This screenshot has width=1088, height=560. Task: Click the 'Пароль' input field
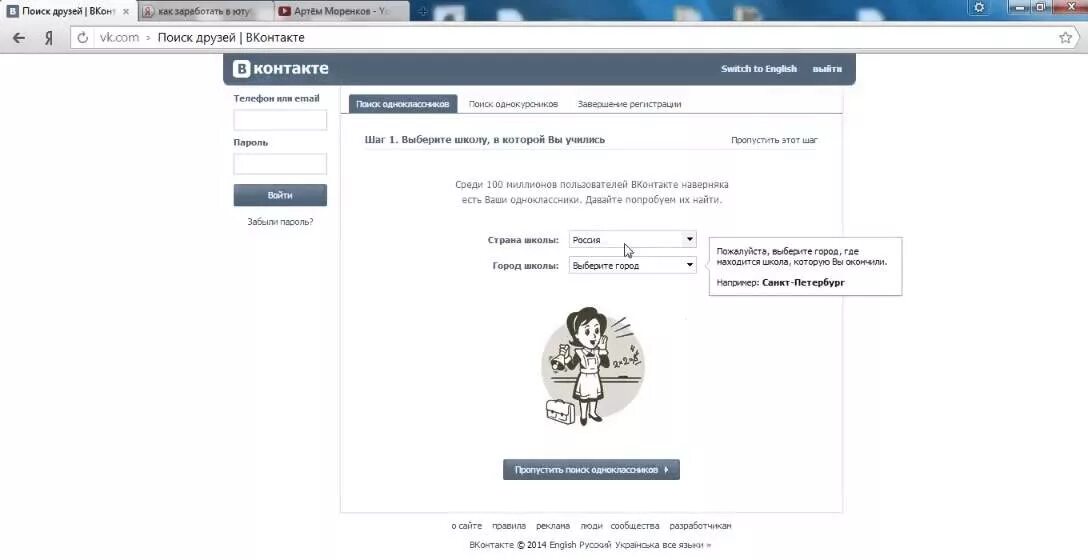pos(280,164)
